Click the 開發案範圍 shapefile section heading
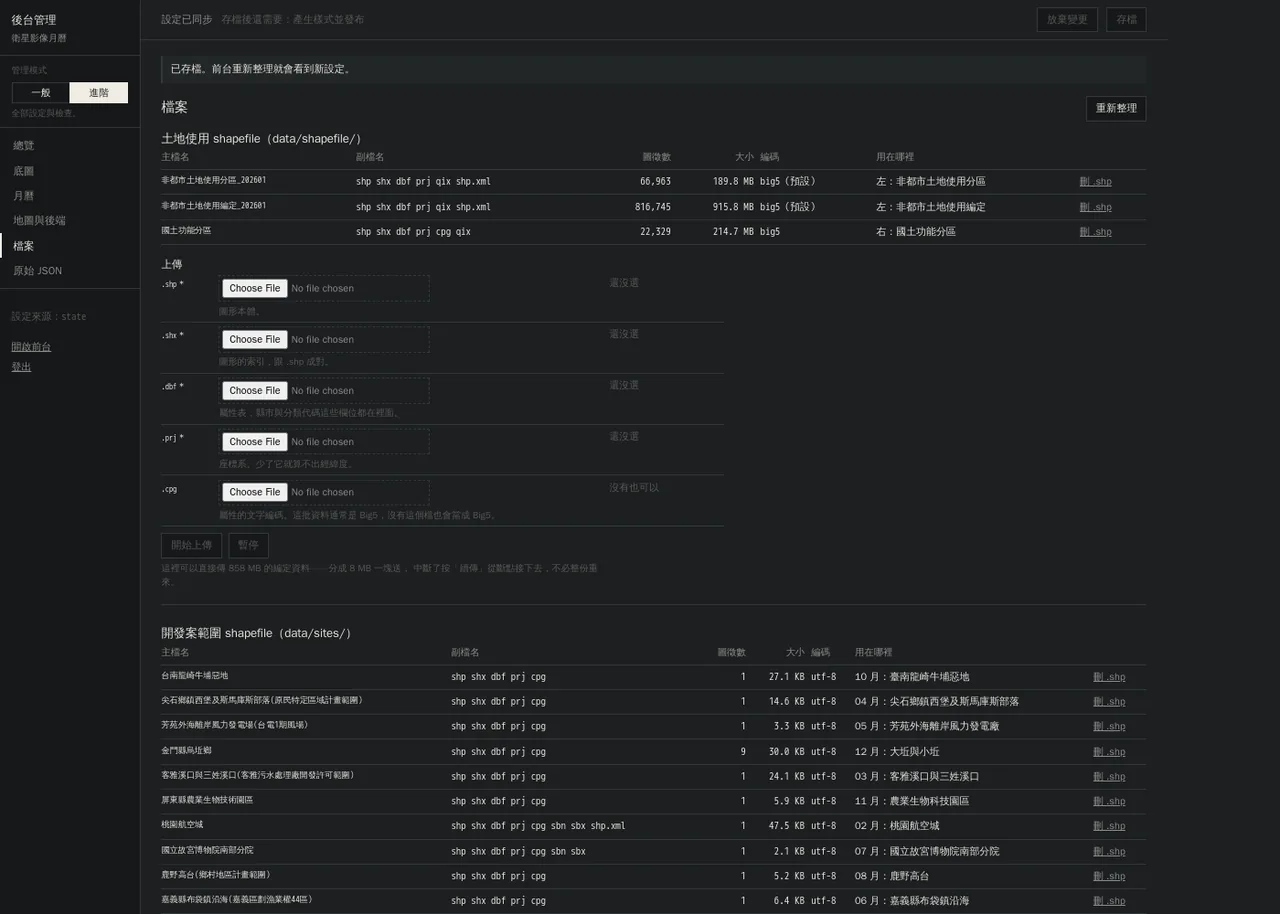This screenshot has height=914, width=1280. (x=257, y=633)
